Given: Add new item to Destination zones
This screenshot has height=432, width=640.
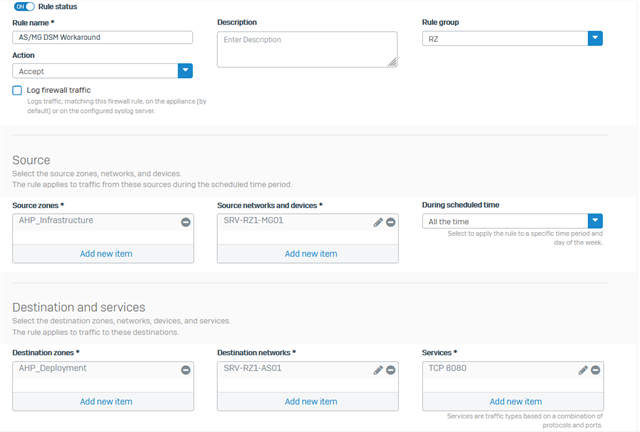Looking at the screenshot, I should (106, 401).
